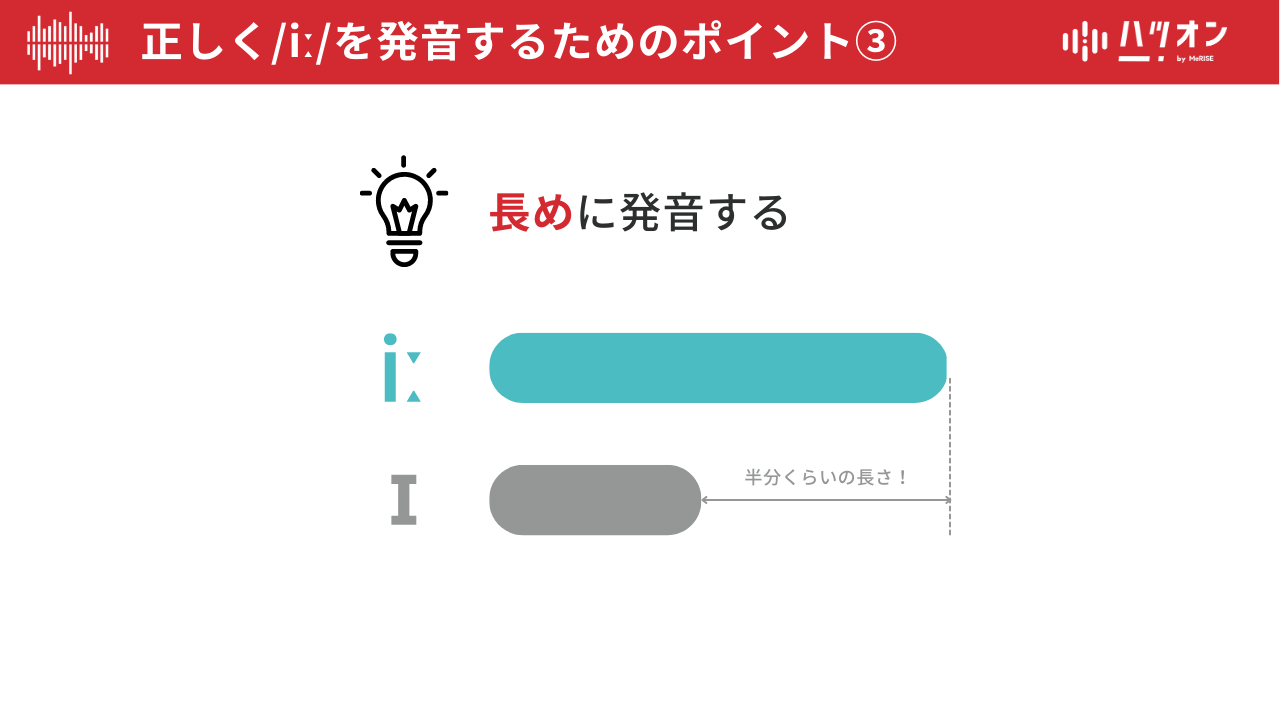Click the right arrowhead by dashed line

click(946, 500)
